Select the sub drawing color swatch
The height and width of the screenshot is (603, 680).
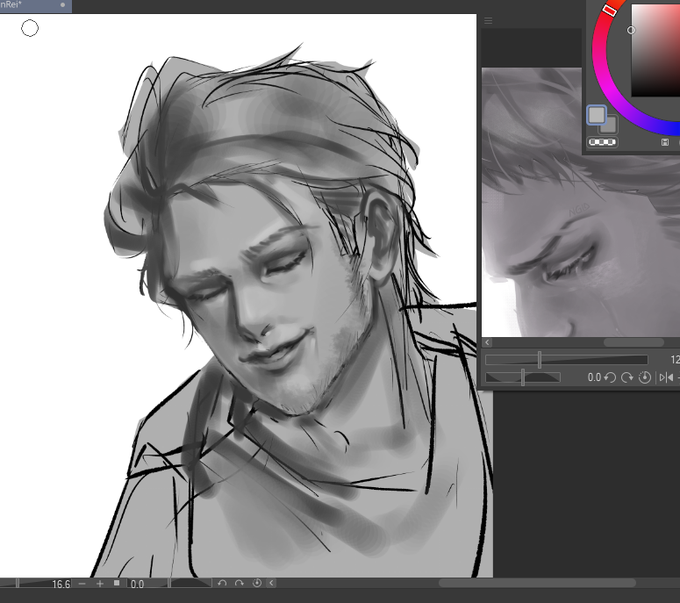pyautogui.click(x=611, y=128)
